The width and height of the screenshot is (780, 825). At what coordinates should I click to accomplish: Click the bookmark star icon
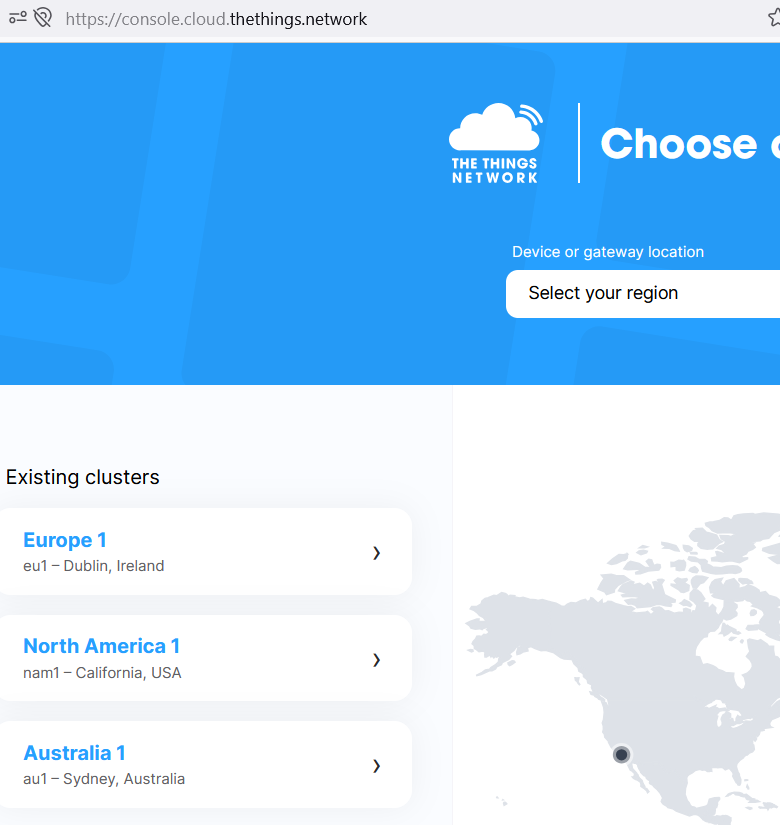(773, 19)
